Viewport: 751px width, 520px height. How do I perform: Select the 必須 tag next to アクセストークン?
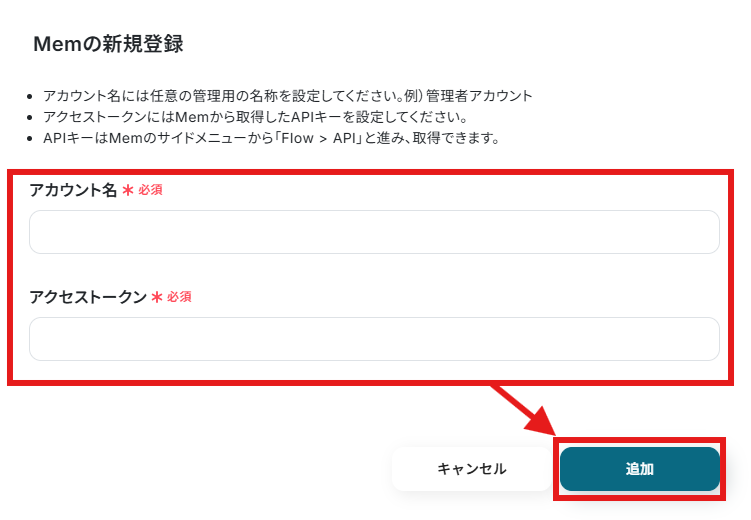tap(179, 297)
